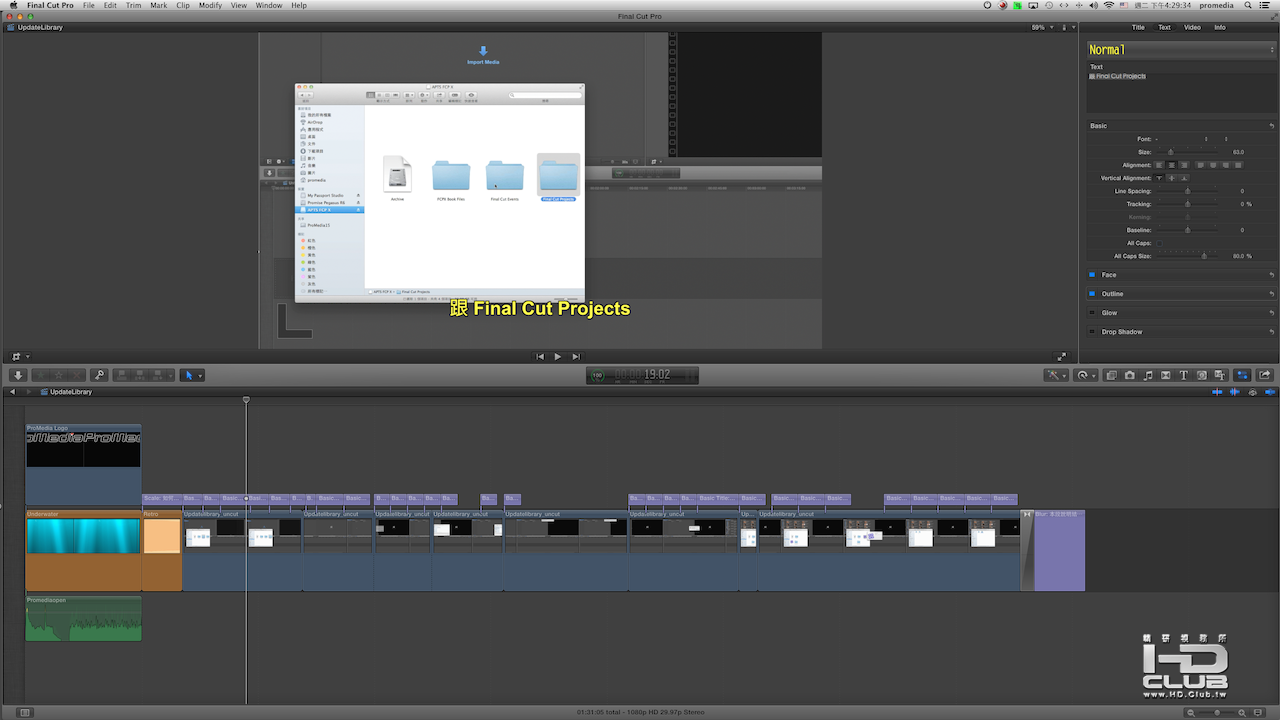Select the Underwater clip in timeline

[83, 550]
